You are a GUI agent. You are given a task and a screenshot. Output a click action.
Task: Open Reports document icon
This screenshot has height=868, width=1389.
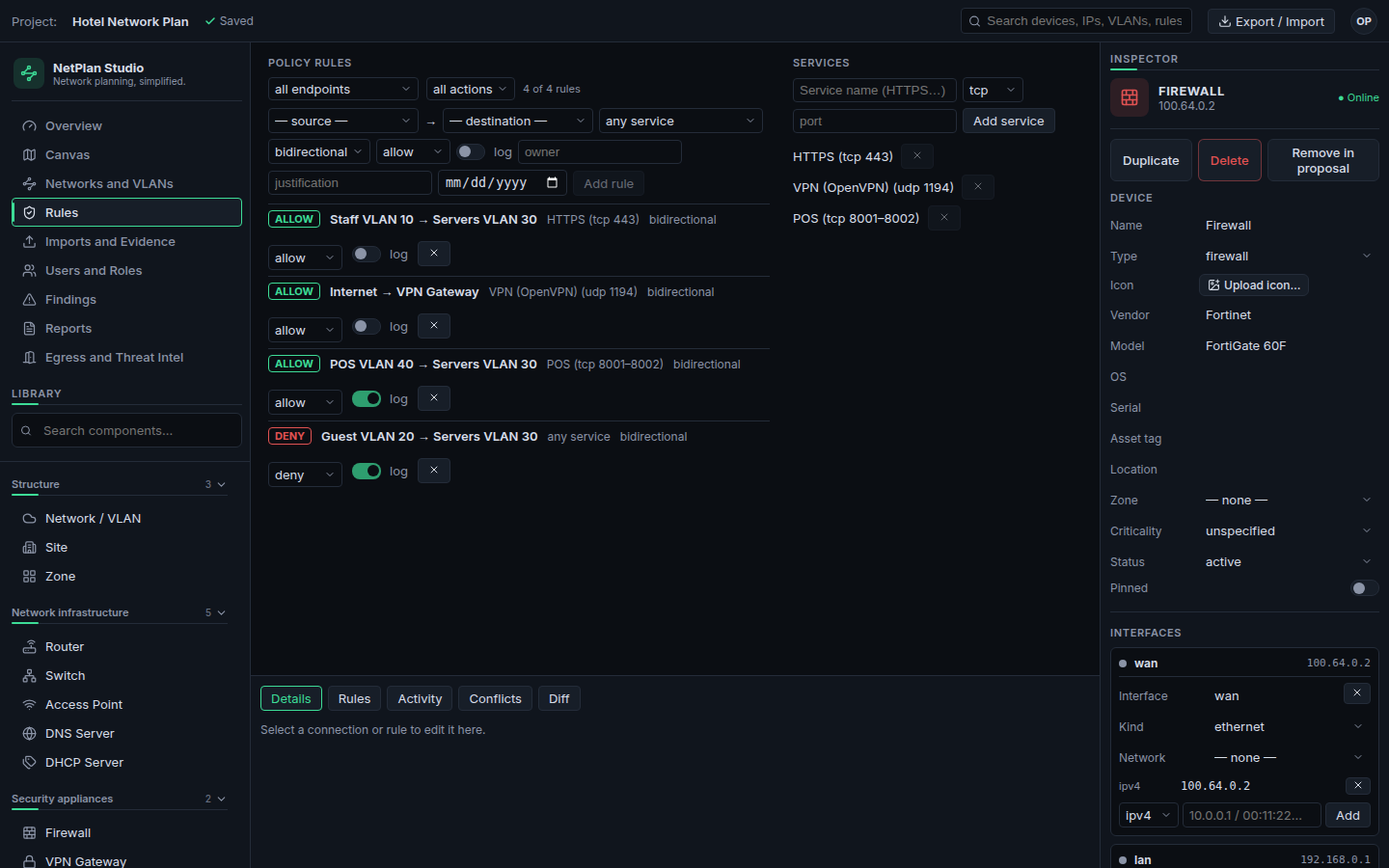[x=29, y=329]
